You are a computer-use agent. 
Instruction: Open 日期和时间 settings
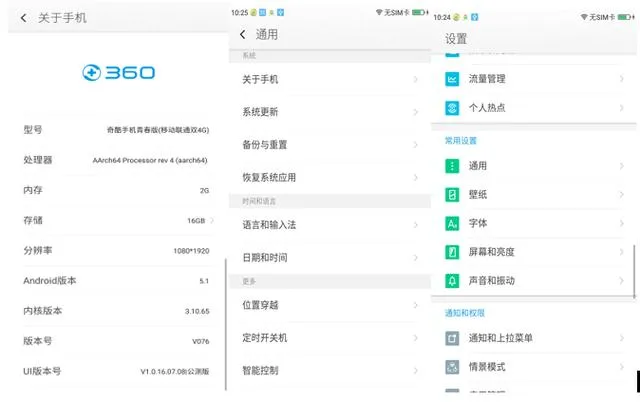coord(330,258)
